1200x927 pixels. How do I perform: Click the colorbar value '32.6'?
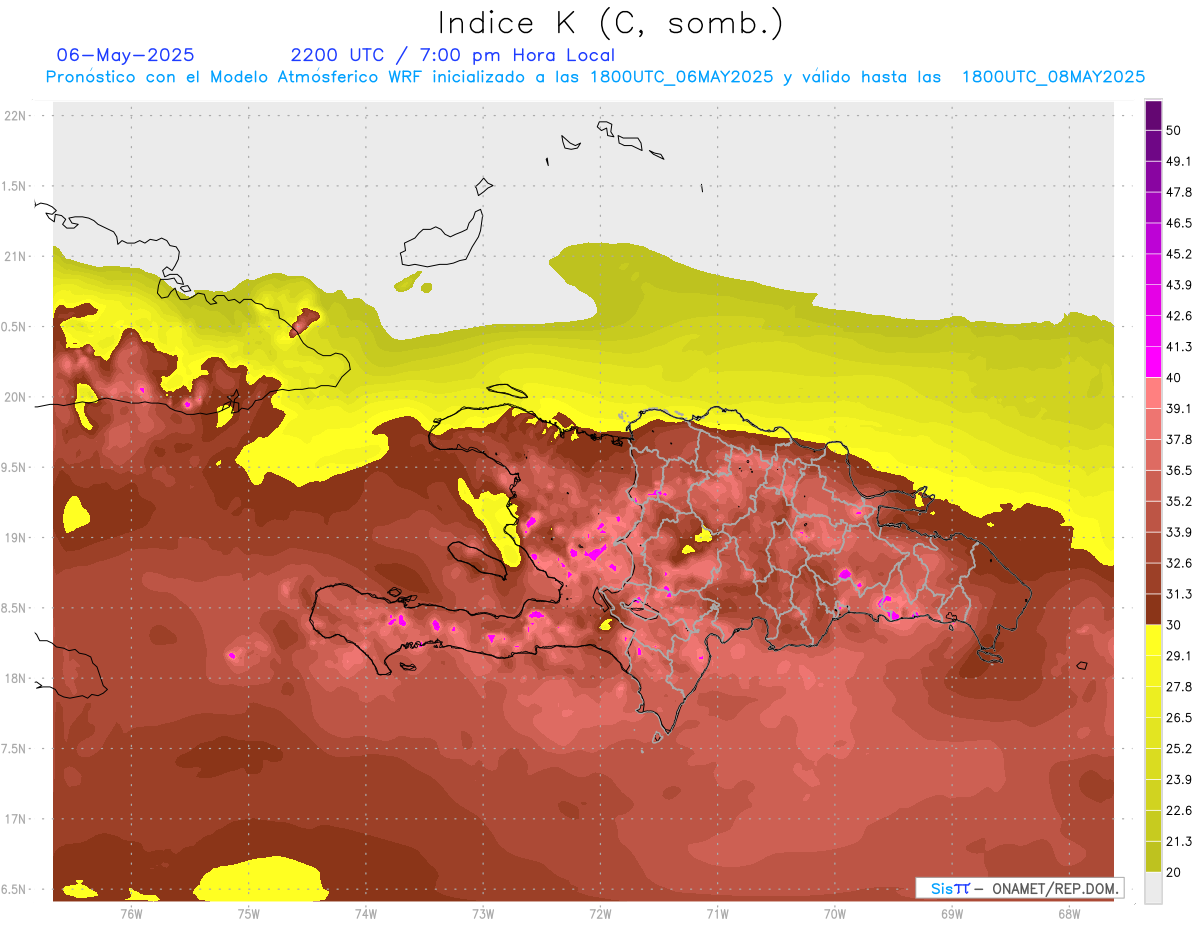coord(1178,563)
